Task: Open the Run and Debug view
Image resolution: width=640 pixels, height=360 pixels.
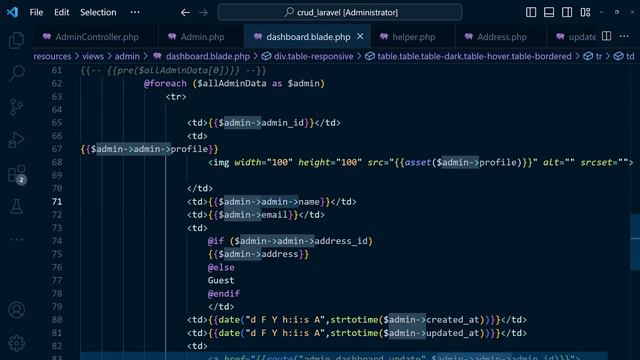Action: [x=16, y=140]
